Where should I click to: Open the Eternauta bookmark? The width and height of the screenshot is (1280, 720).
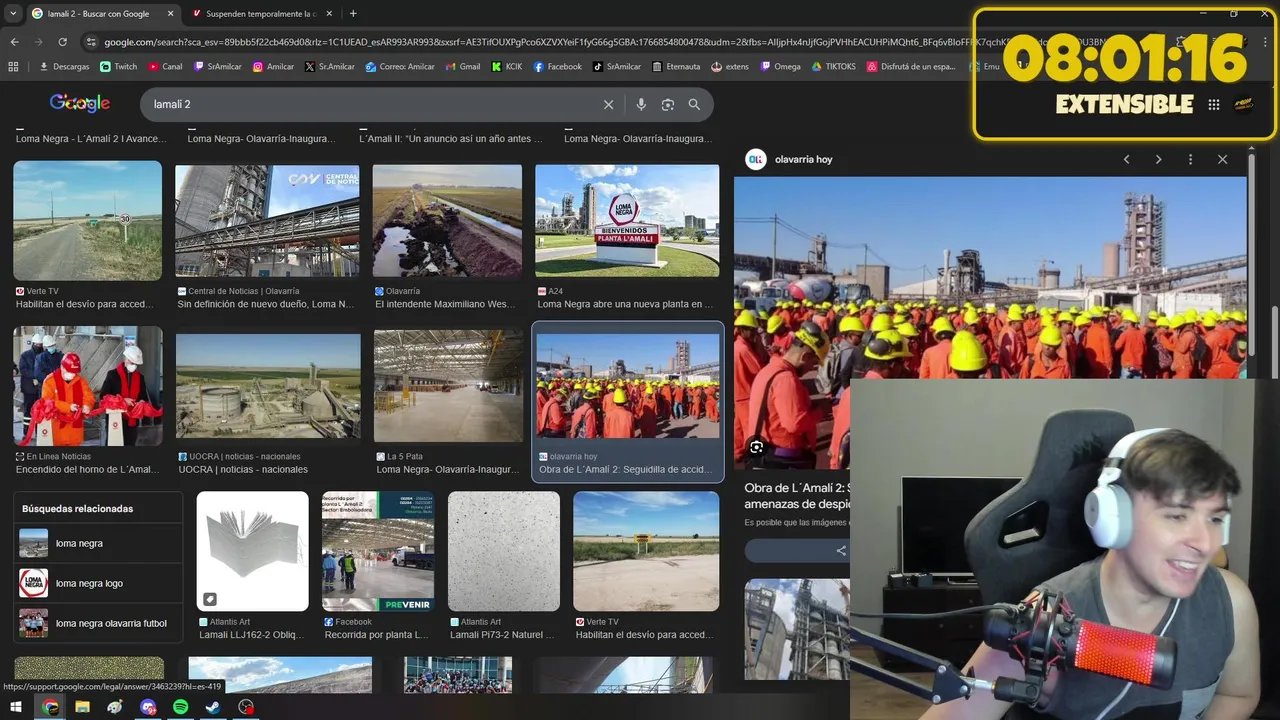676,67
